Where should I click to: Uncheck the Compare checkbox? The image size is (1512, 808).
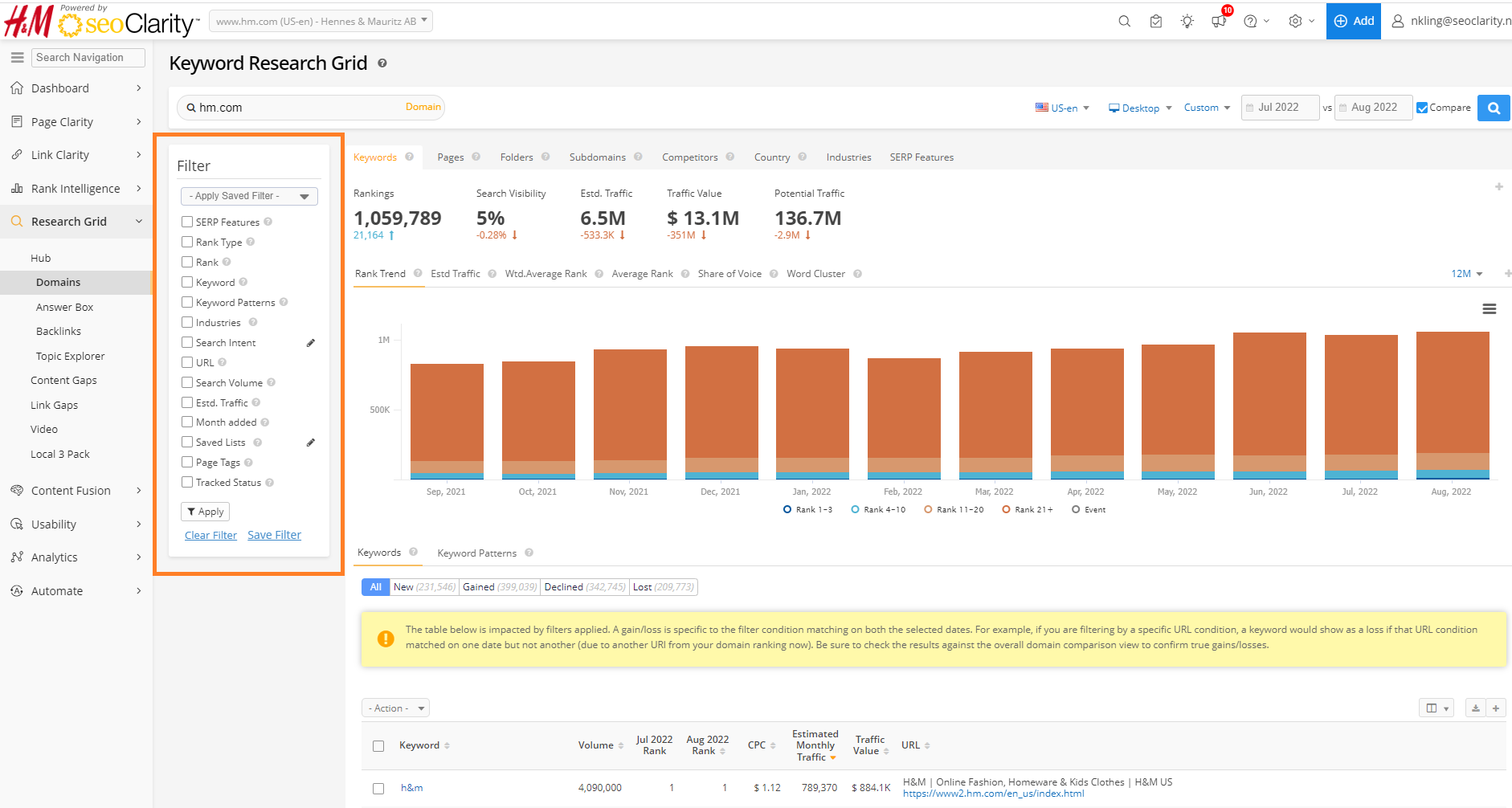(1422, 108)
